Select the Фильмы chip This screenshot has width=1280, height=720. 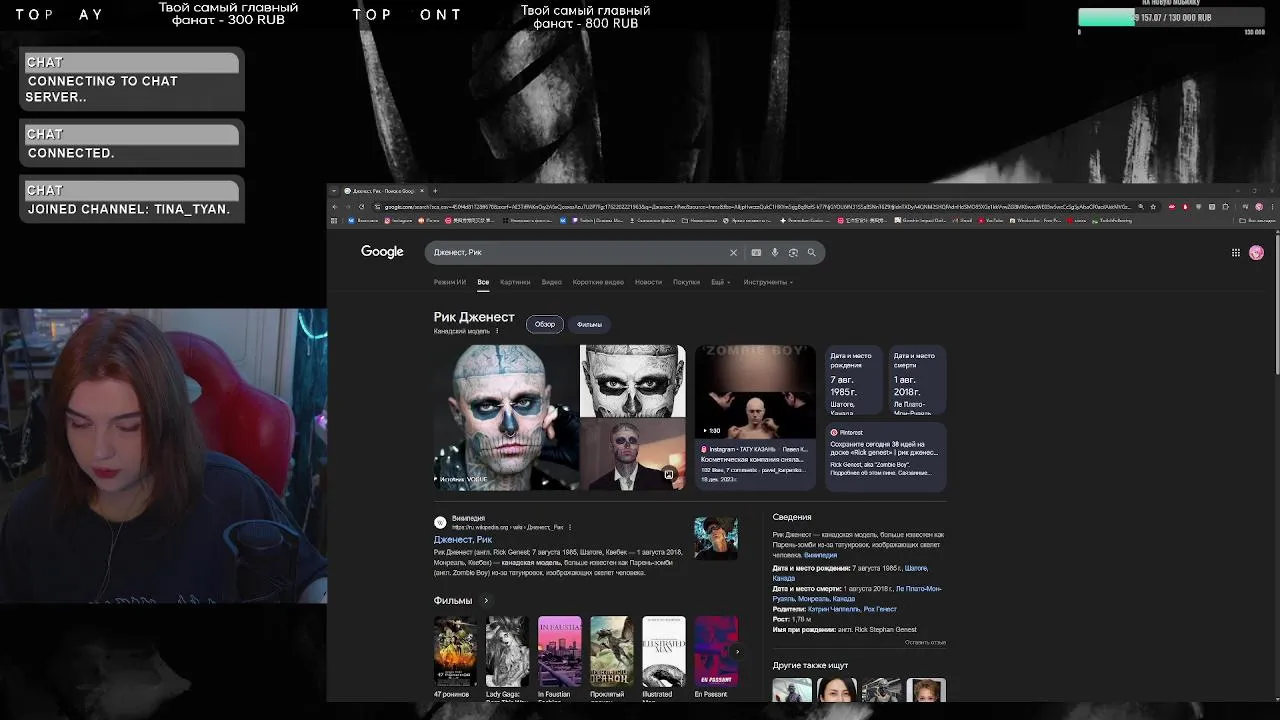tap(589, 324)
